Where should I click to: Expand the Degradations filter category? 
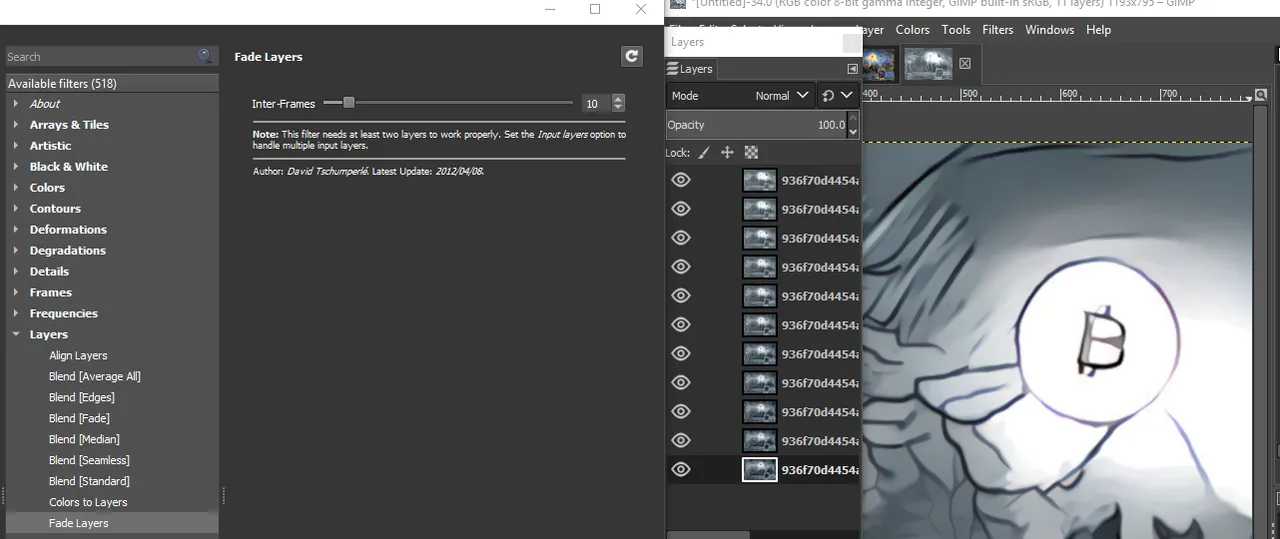click(x=16, y=251)
